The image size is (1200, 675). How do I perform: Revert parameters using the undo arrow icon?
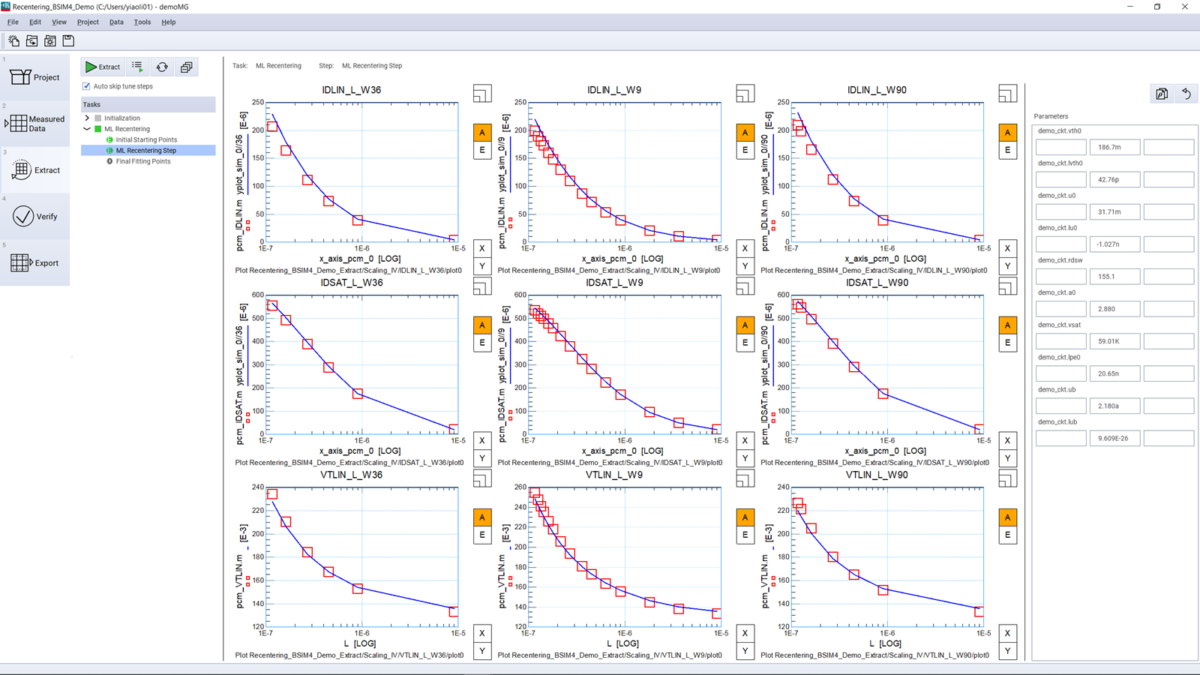tap(1186, 92)
